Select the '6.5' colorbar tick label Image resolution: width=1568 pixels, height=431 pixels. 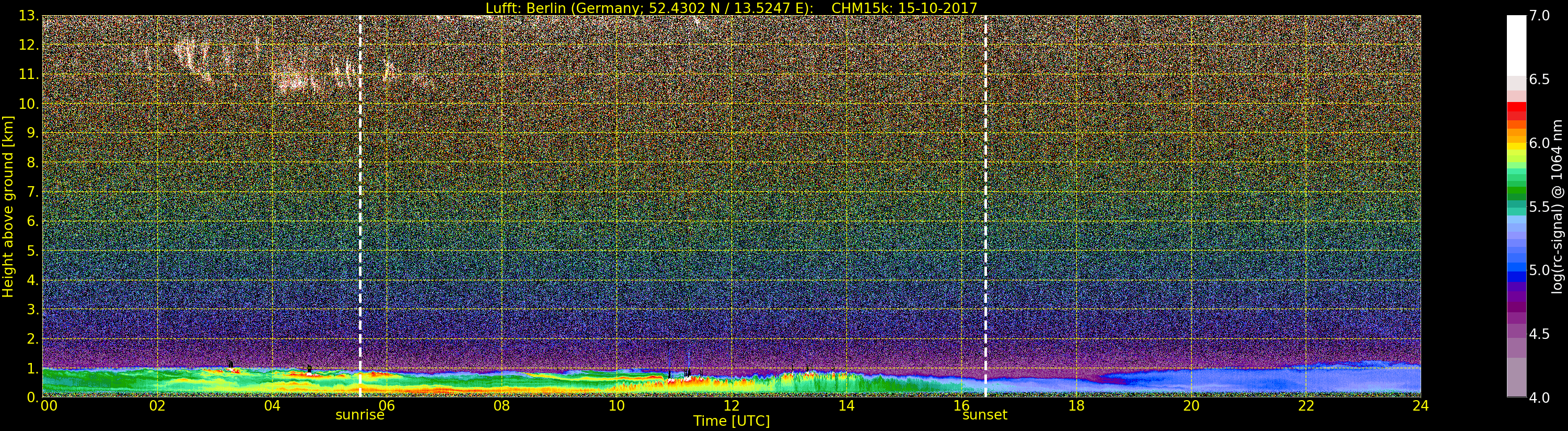click(x=1539, y=80)
